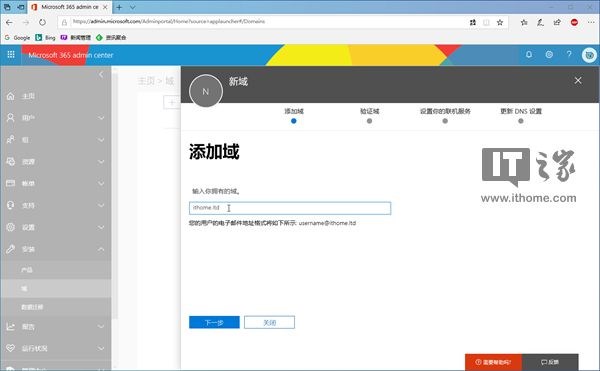
Task: Expand the 支持 sidebar chevron
Action: (101, 205)
